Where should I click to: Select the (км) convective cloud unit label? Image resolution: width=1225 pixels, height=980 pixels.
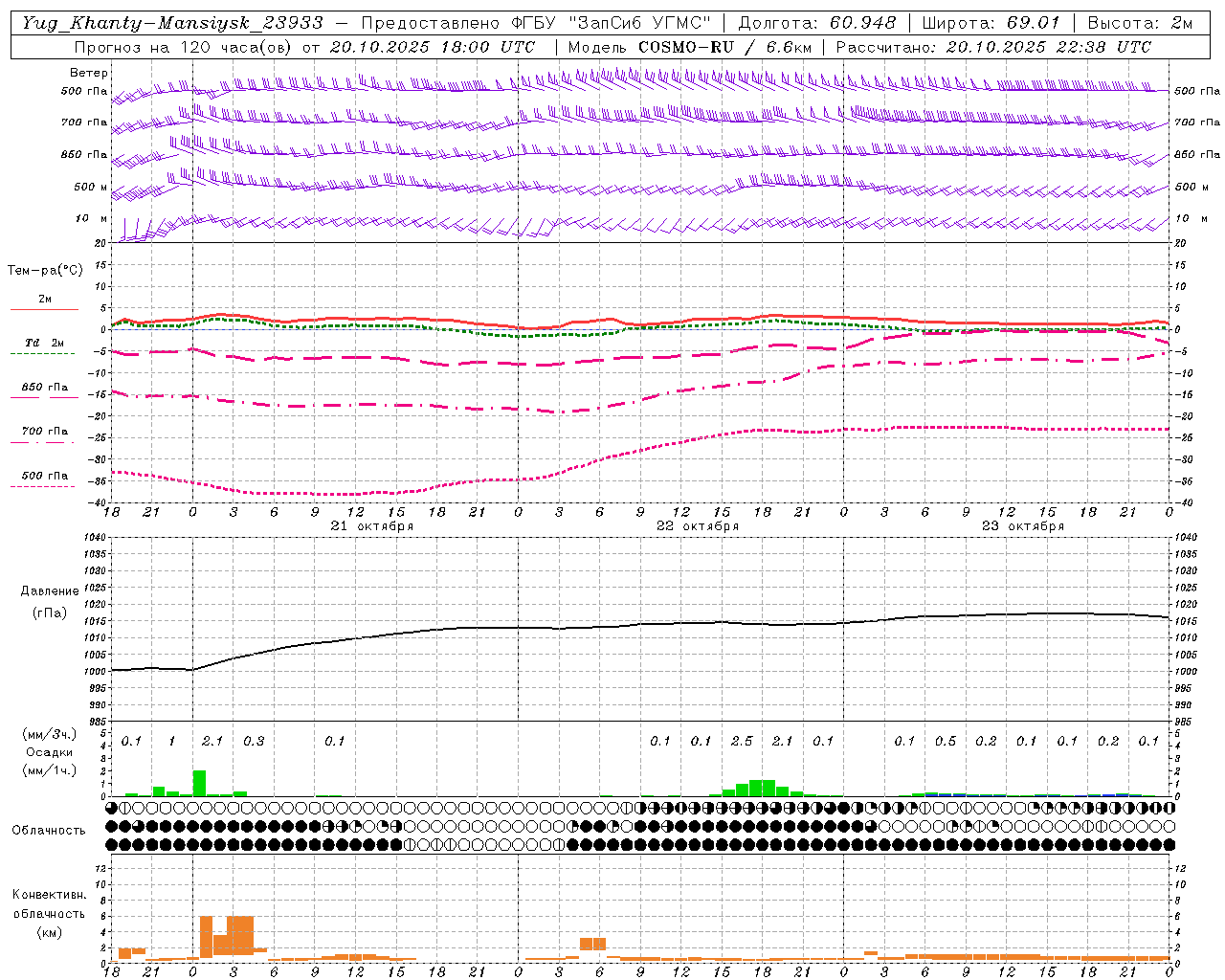(49, 932)
